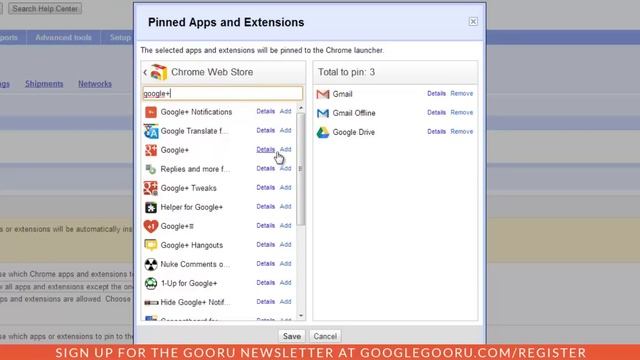
Task: Select the Google+ Hangouts result name
Action: pos(192,245)
